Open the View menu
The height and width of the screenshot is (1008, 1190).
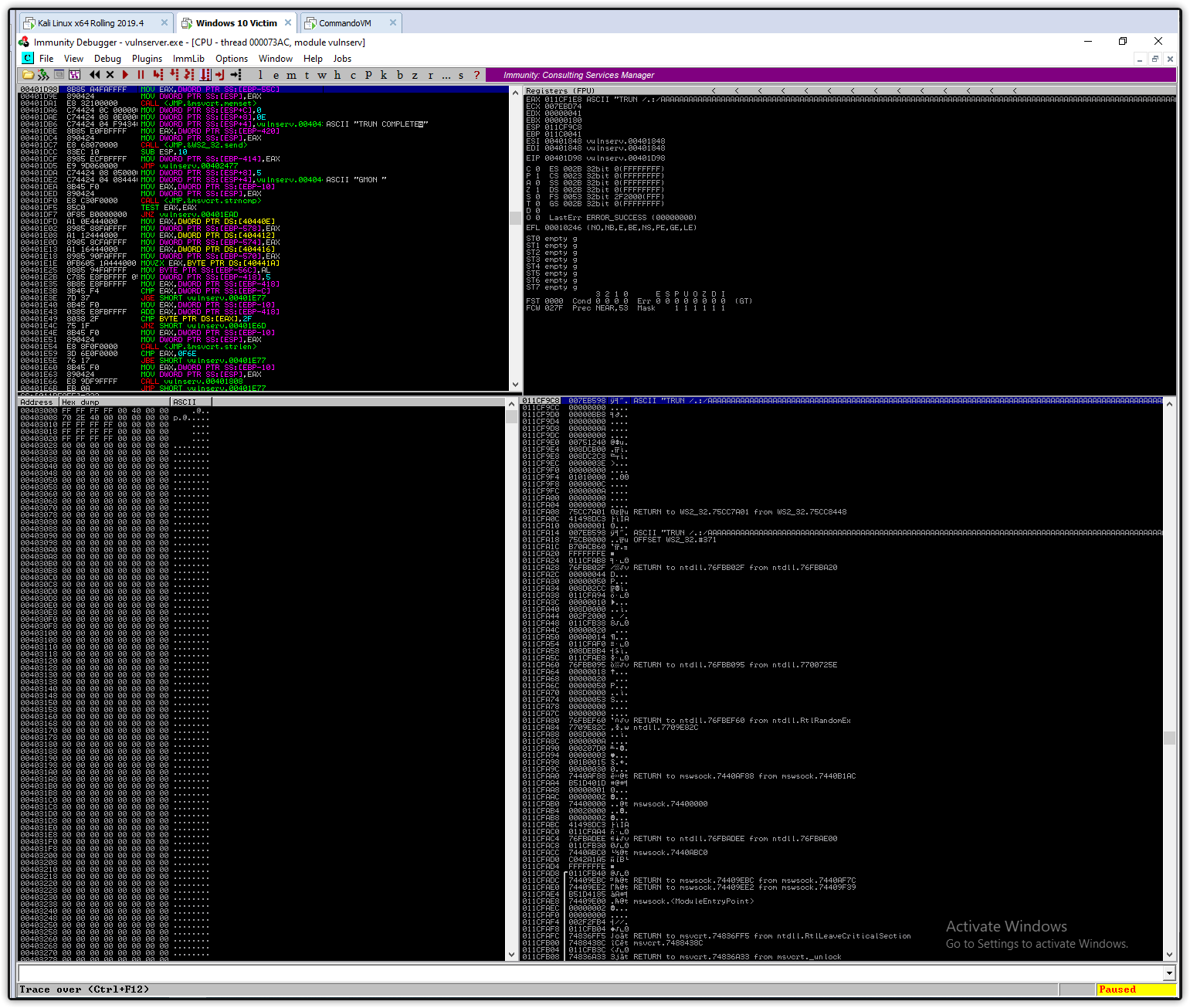(73, 59)
